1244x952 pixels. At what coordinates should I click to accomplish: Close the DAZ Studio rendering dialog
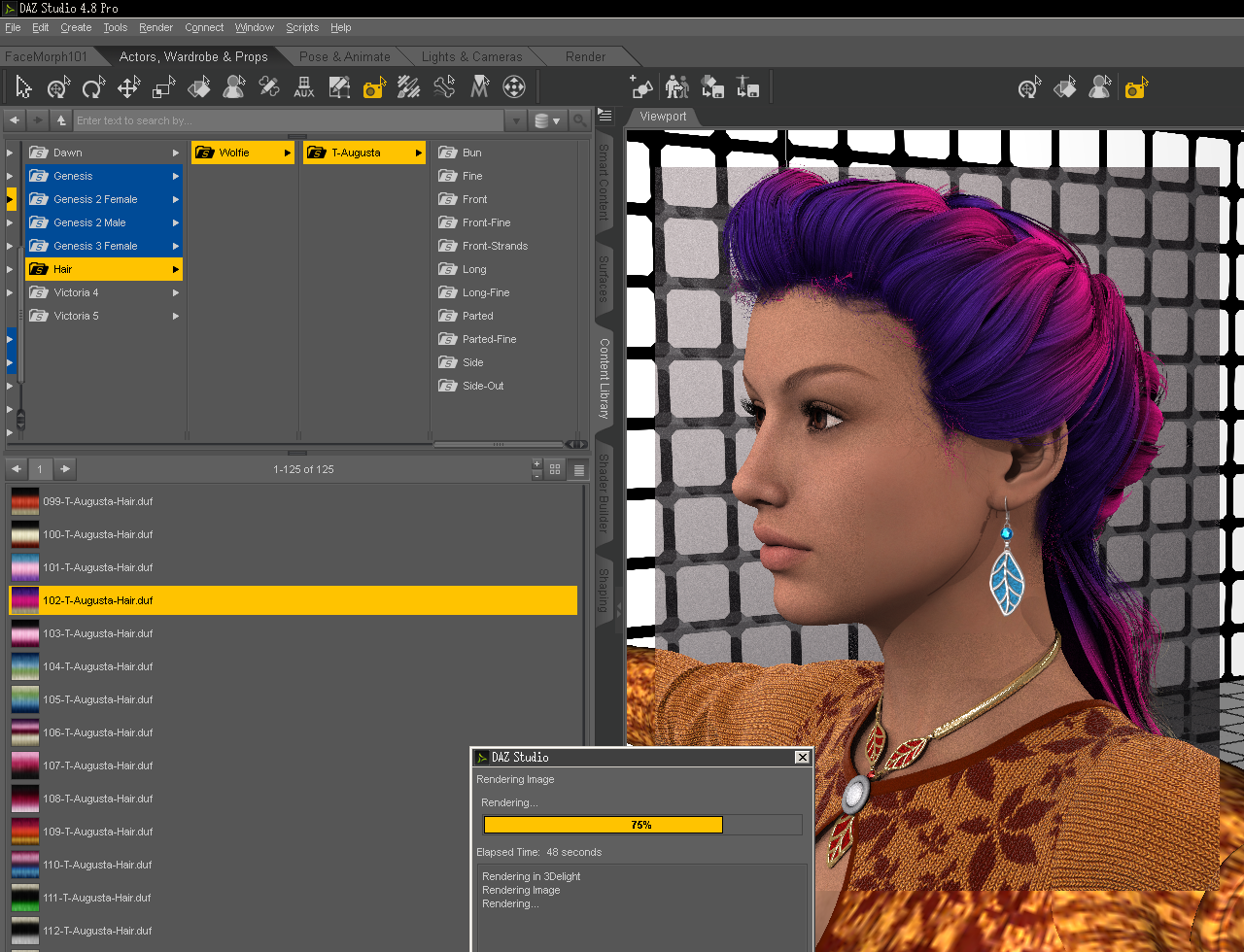click(x=802, y=757)
